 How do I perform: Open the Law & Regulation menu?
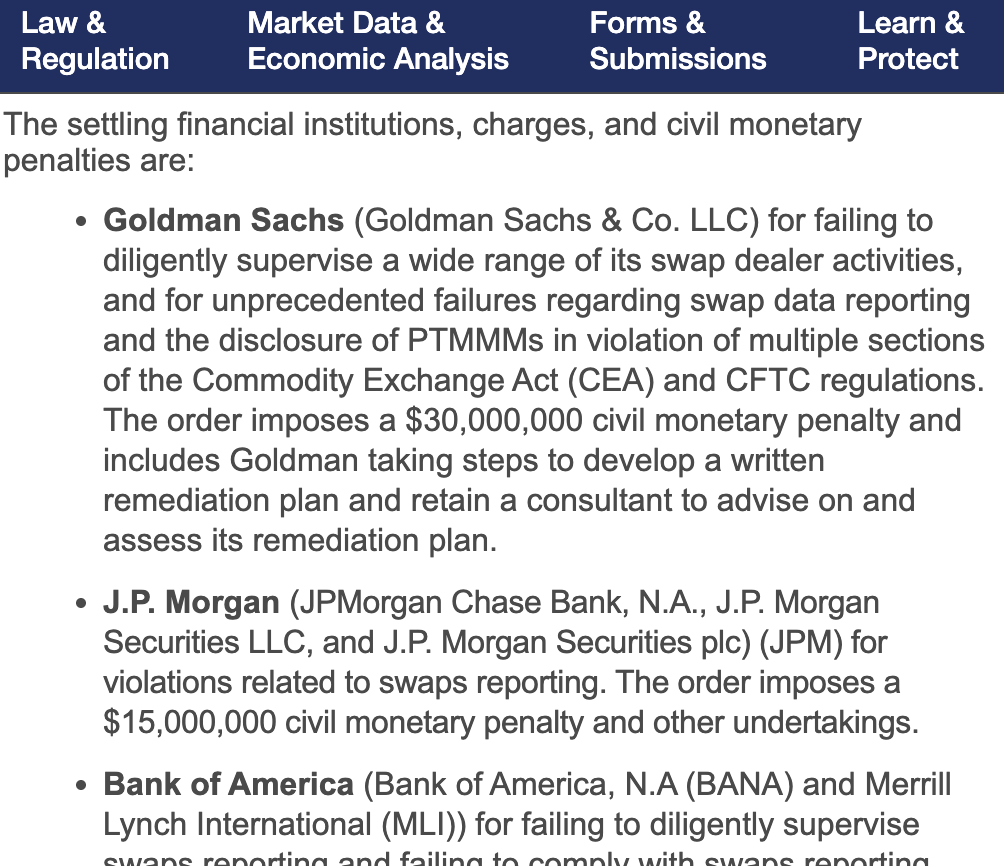(95, 41)
